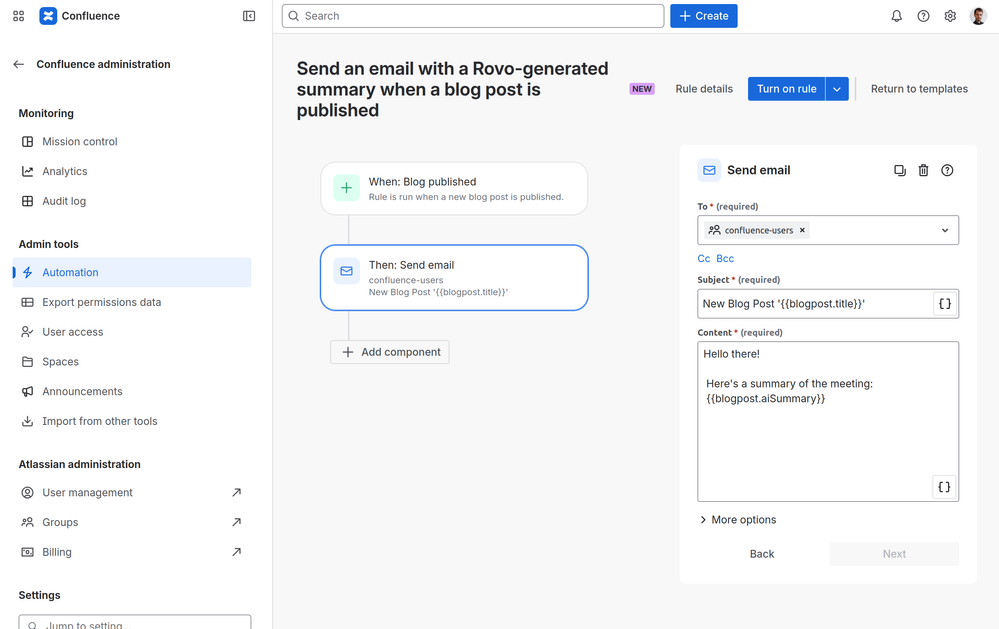Click the Import from other tools download icon
Screen dimensions: 999x629
coord(27,421)
